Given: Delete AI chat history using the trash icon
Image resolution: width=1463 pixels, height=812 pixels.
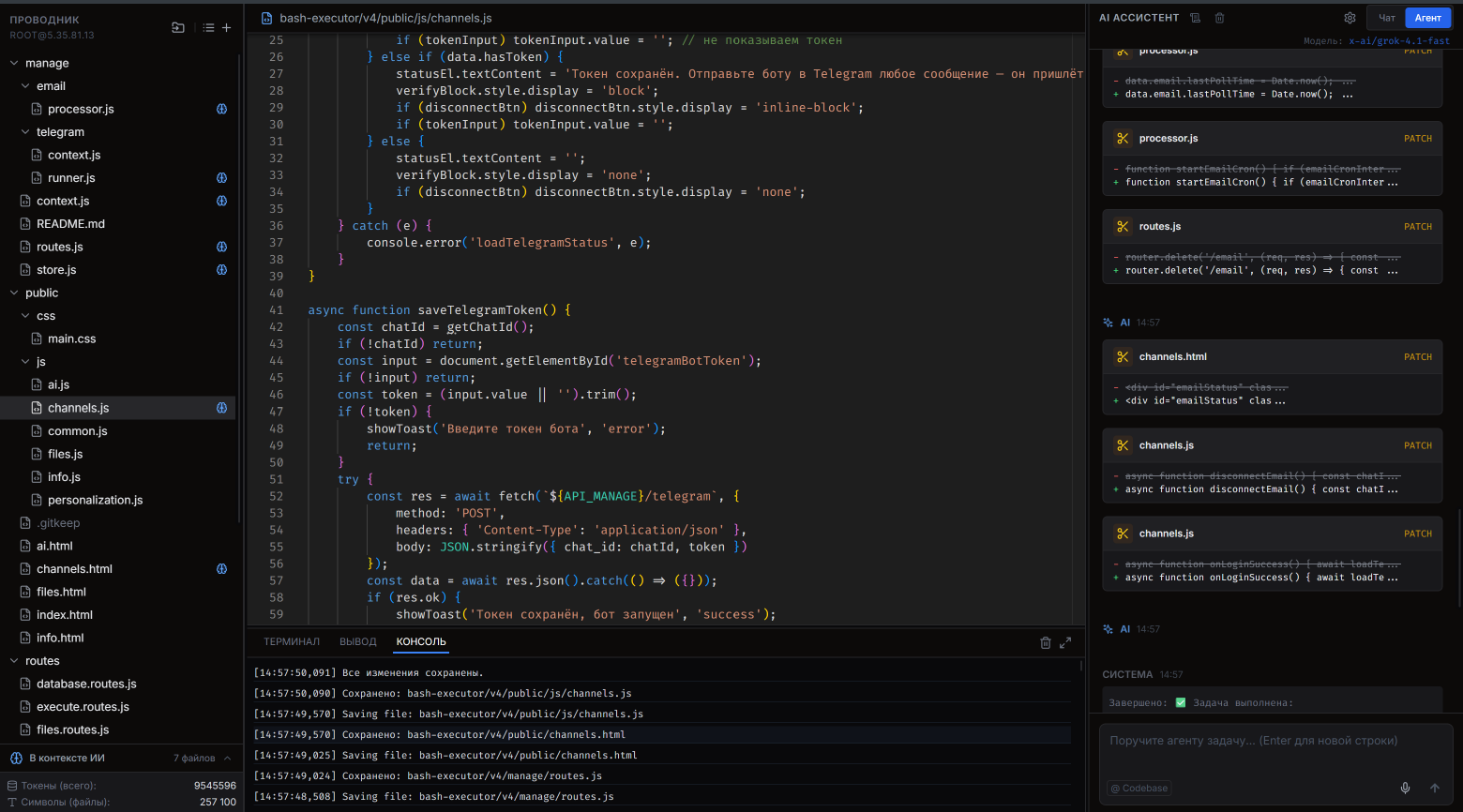Looking at the screenshot, I should 1219,18.
